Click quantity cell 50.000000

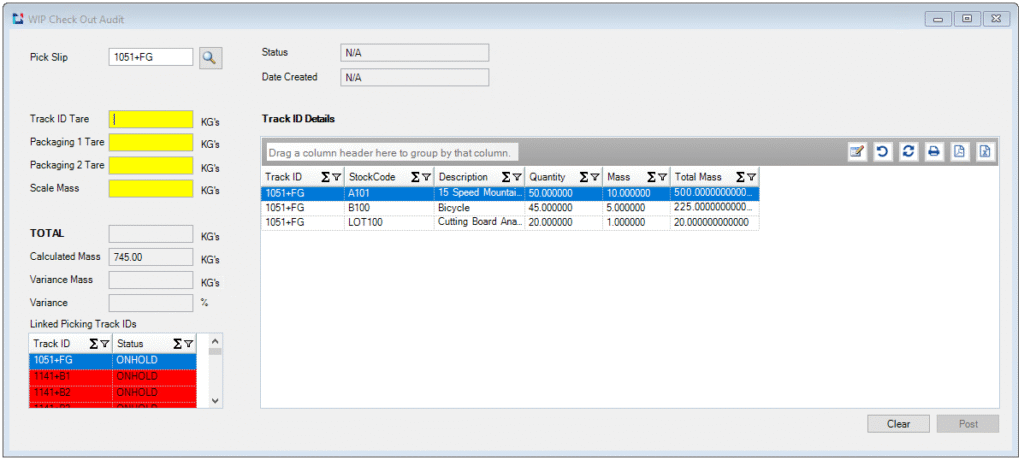564,193
